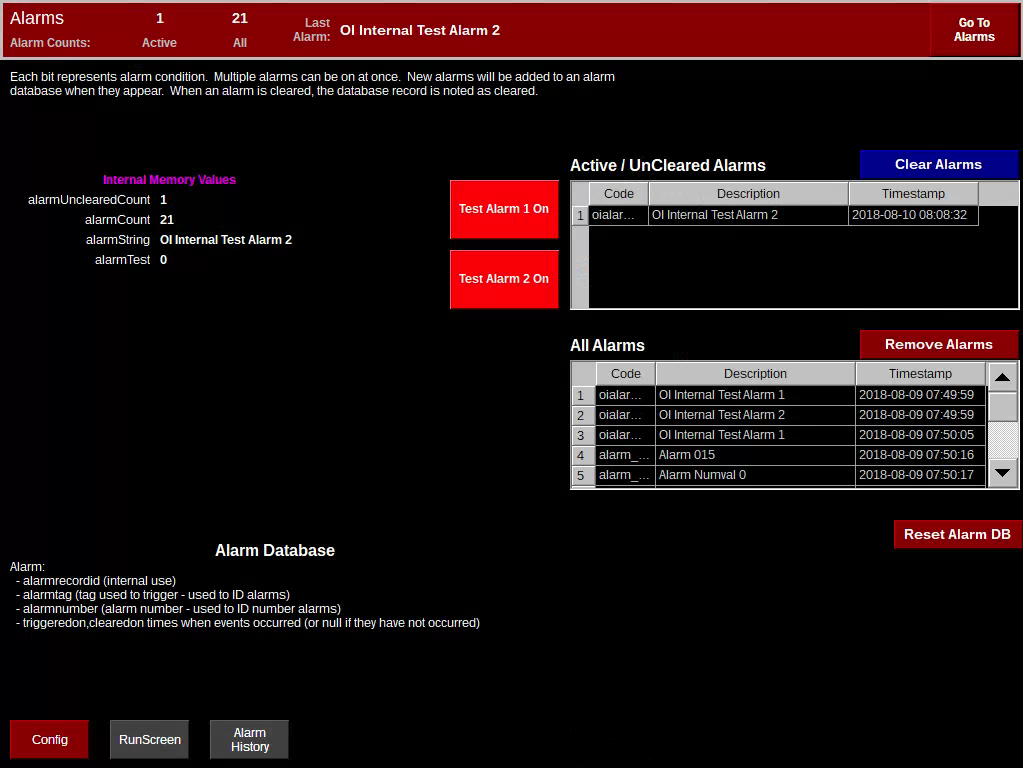This screenshot has width=1023, height=768.
Task: Open the Config screen
Action: 49,740
